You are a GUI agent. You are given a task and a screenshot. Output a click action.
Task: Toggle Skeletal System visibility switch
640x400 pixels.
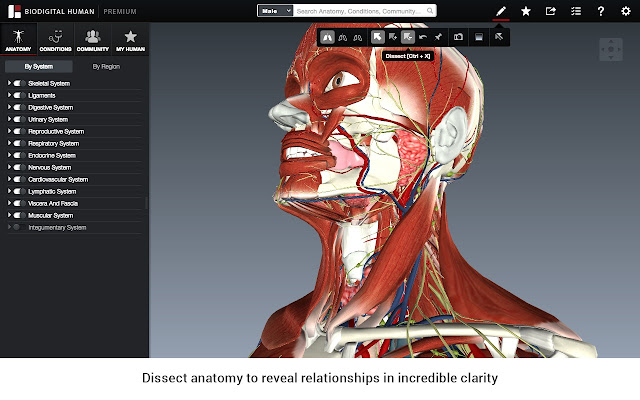(x=18, y=83)
